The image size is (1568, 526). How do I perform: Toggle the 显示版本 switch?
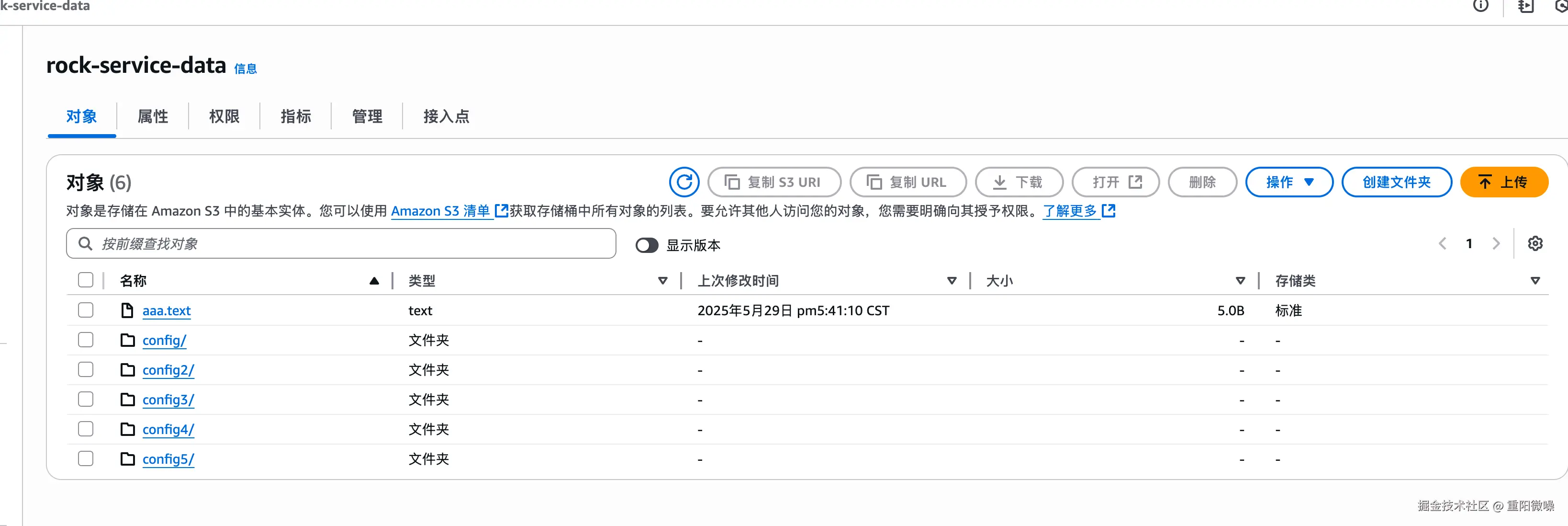pyautogui.click(x=647, y=245)
